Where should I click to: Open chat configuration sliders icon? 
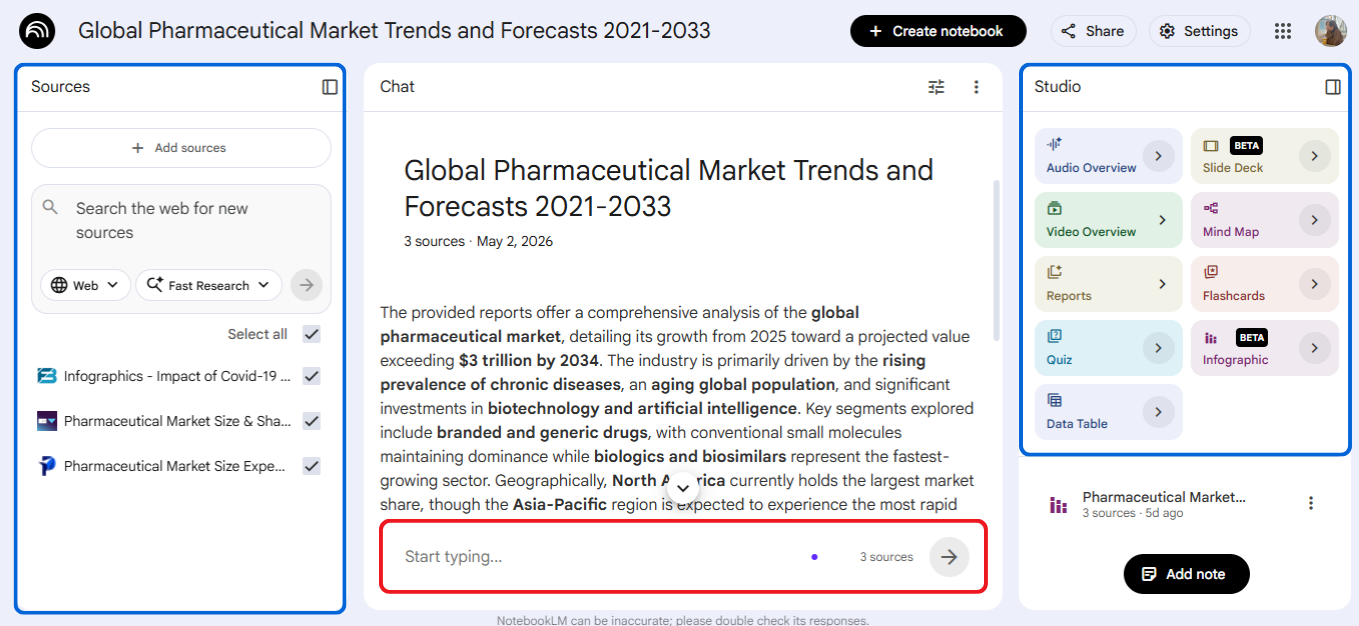[936, 87]
